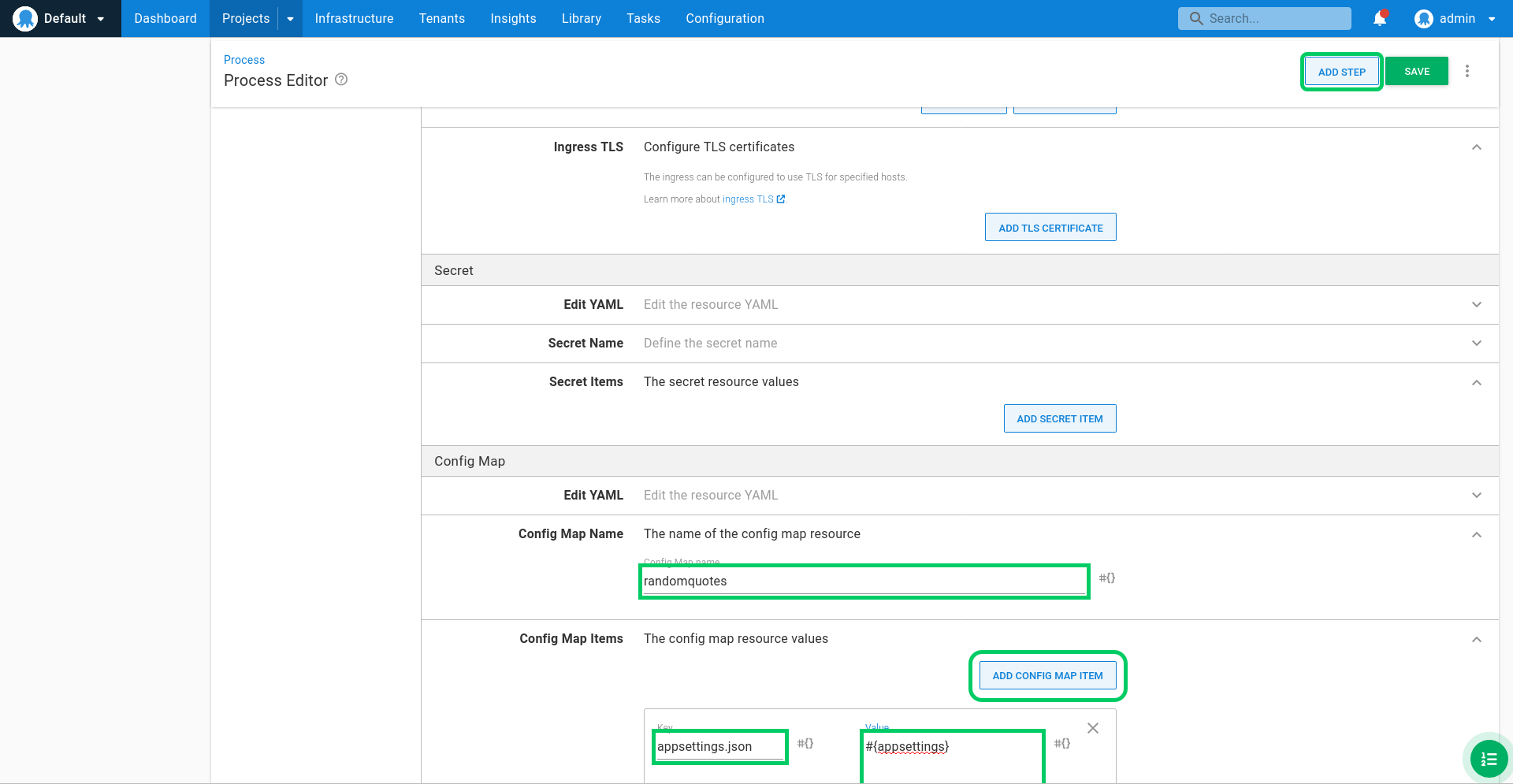Open the ingress TLS documentation link
The height and width of the screenshot is (784, 1513).
click(x=748, y=199)
